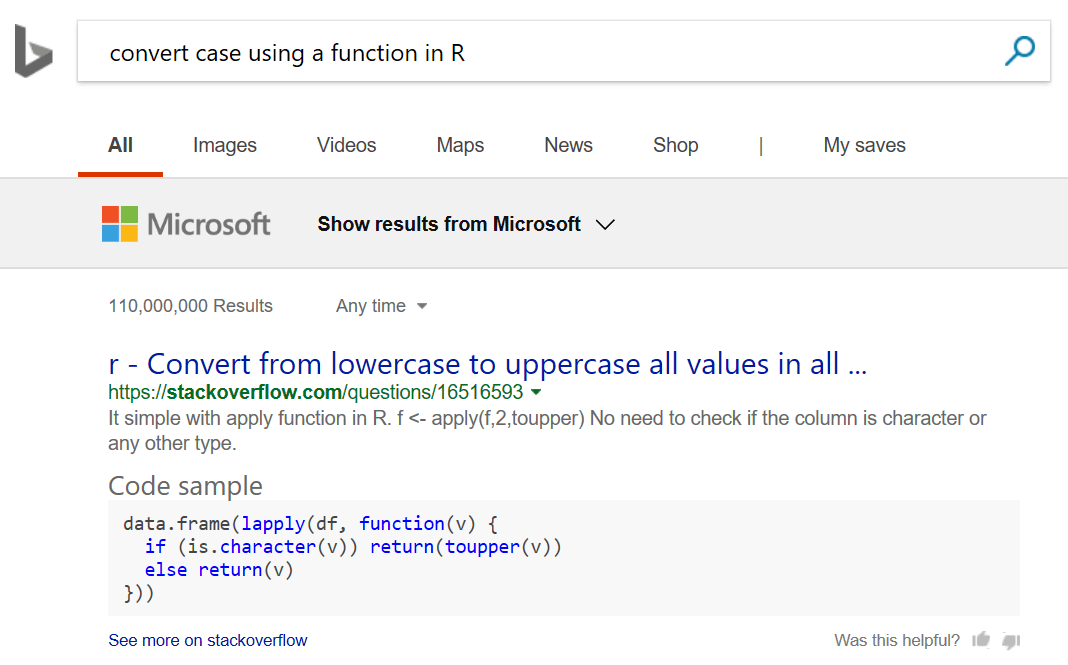Click the Microsoft logo
The height and width of the screenshot is (665, 1068).
point(186,224)
